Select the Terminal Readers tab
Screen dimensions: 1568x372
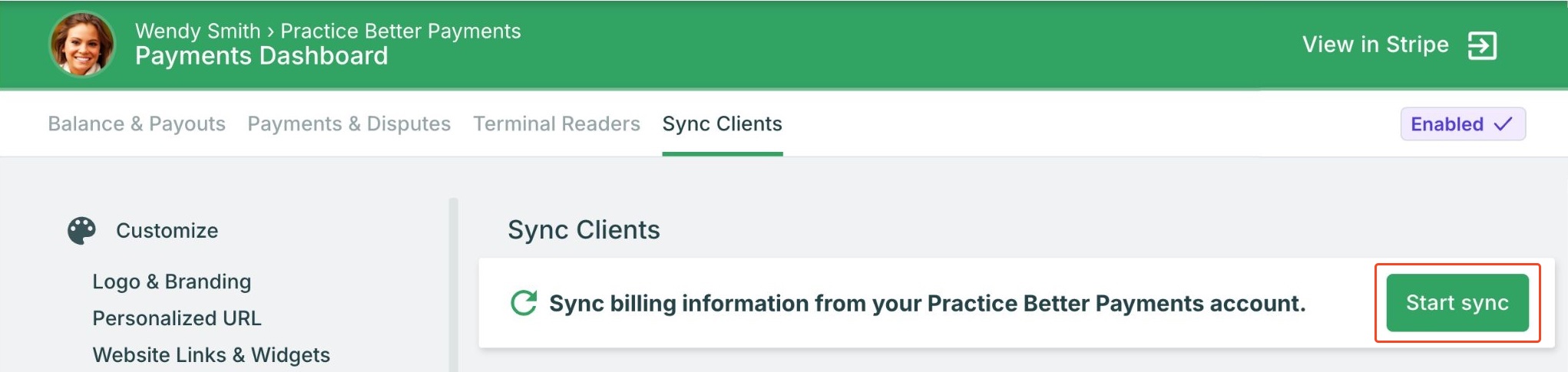click(557, 124)
